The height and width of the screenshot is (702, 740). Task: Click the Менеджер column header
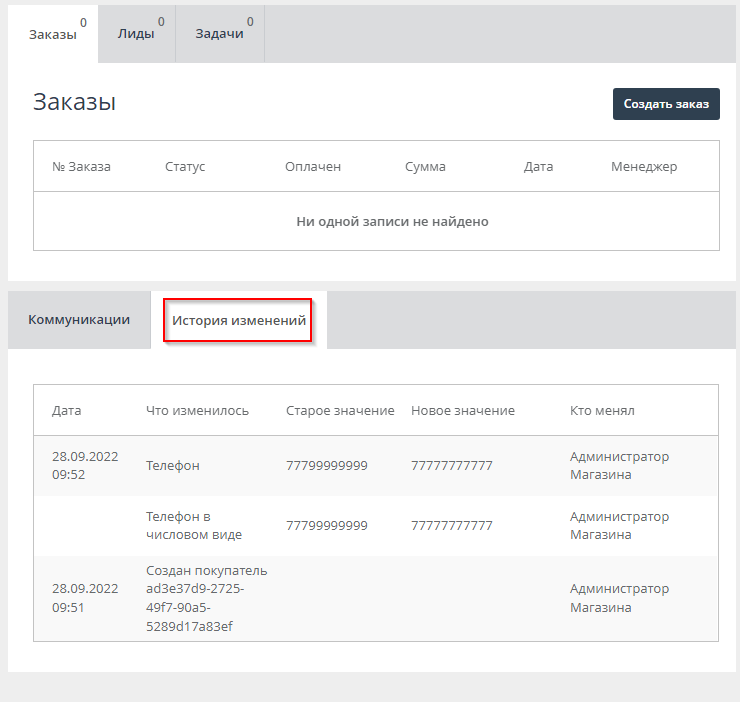[644, 166]
